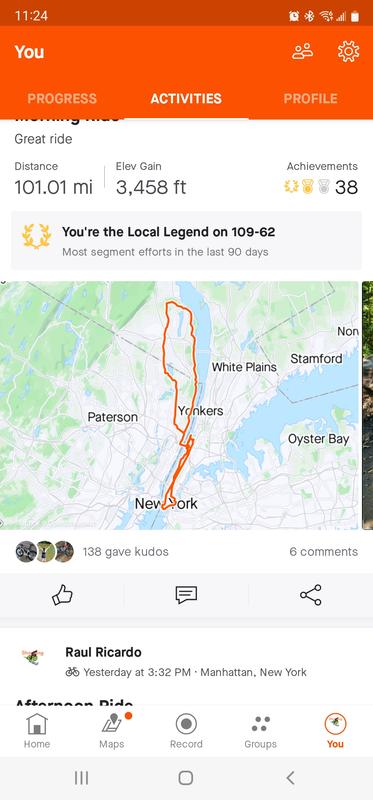View who gave 138 kudos
The width and height of the screenshot is (373, 800).
click(92, 552)
